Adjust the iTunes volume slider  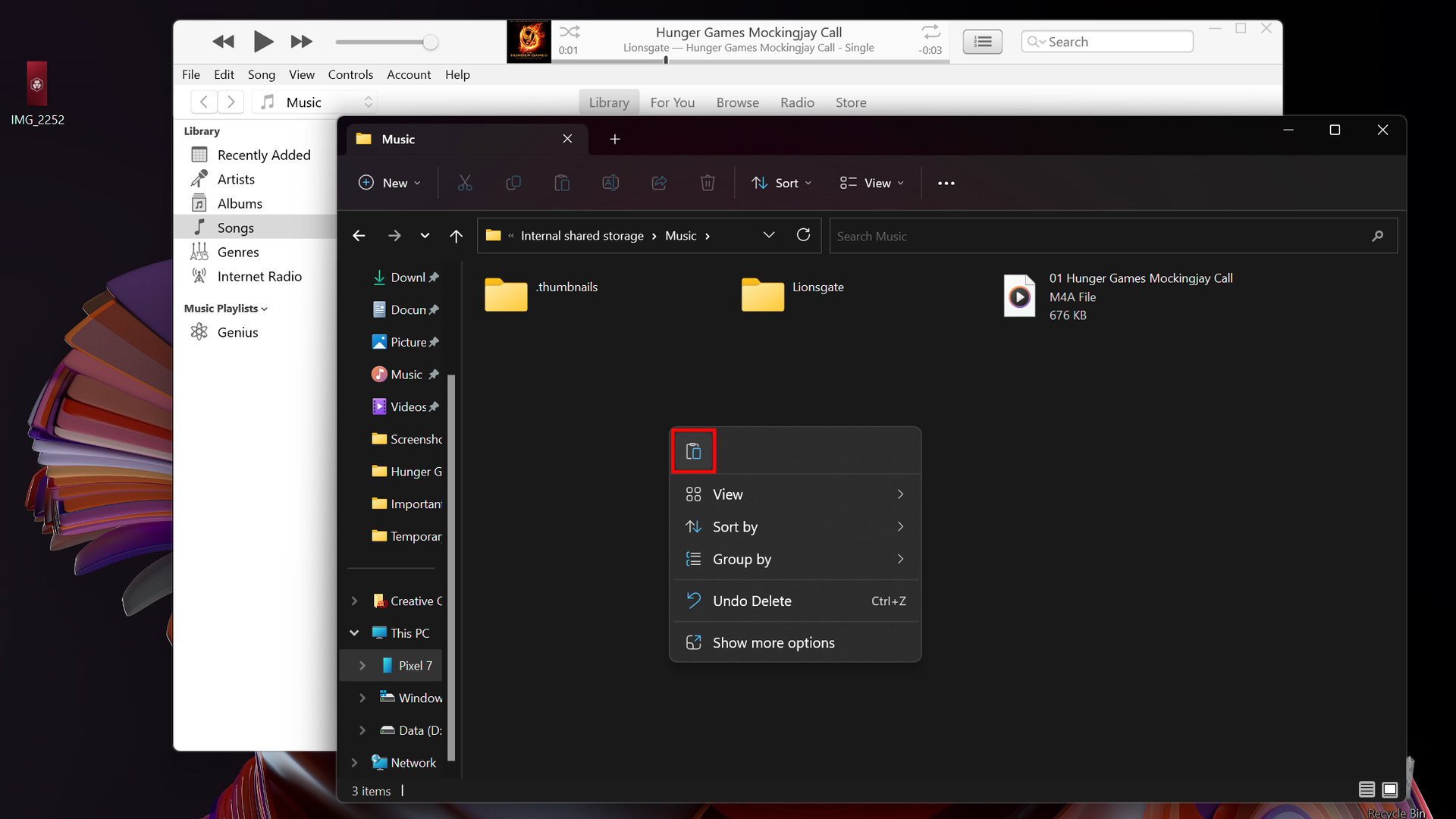click(x=430, y=42)
